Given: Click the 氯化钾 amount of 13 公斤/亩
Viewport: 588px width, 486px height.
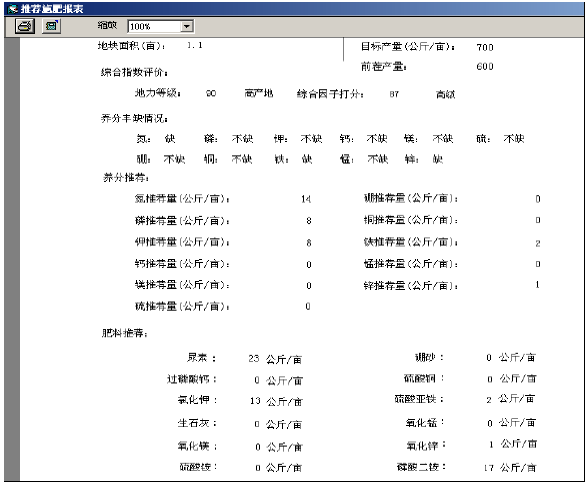Looking at the screenshot, I should tap(276, 401).
